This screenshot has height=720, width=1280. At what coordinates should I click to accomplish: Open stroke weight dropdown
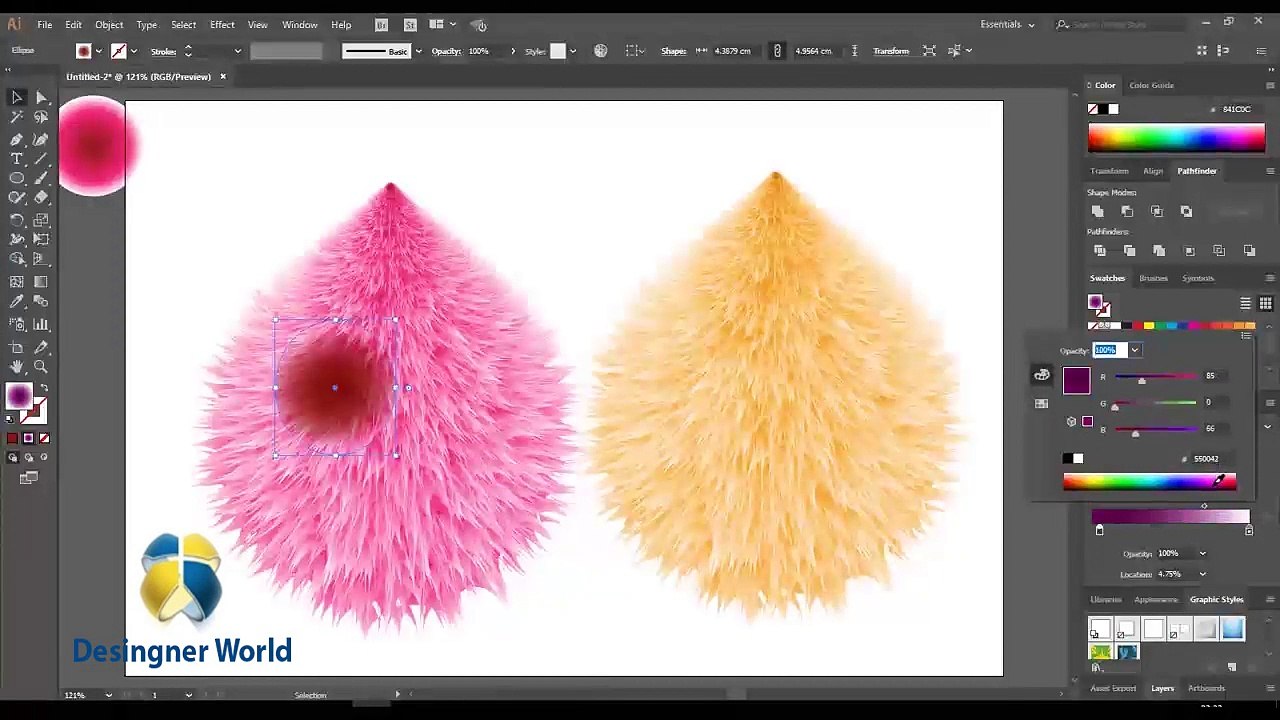pyautogui.click(x=237, y=51)
